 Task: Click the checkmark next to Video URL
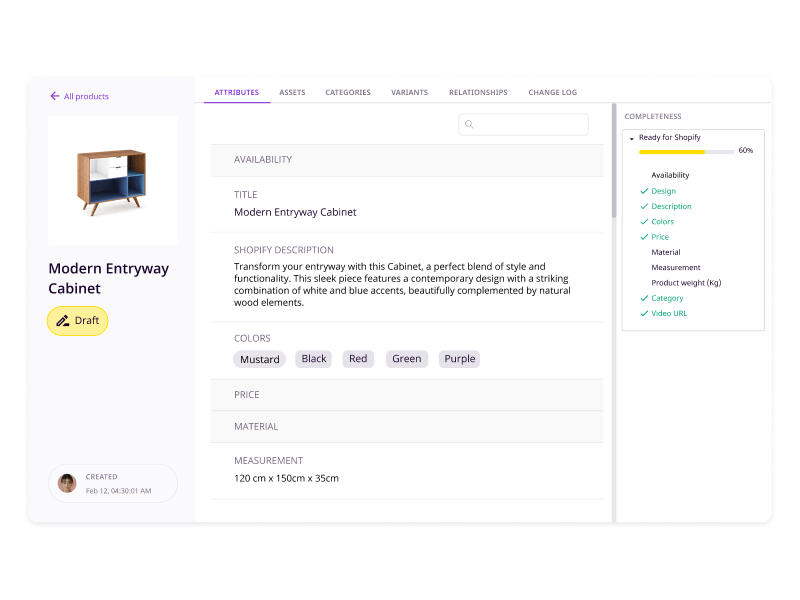pos(645,313)
